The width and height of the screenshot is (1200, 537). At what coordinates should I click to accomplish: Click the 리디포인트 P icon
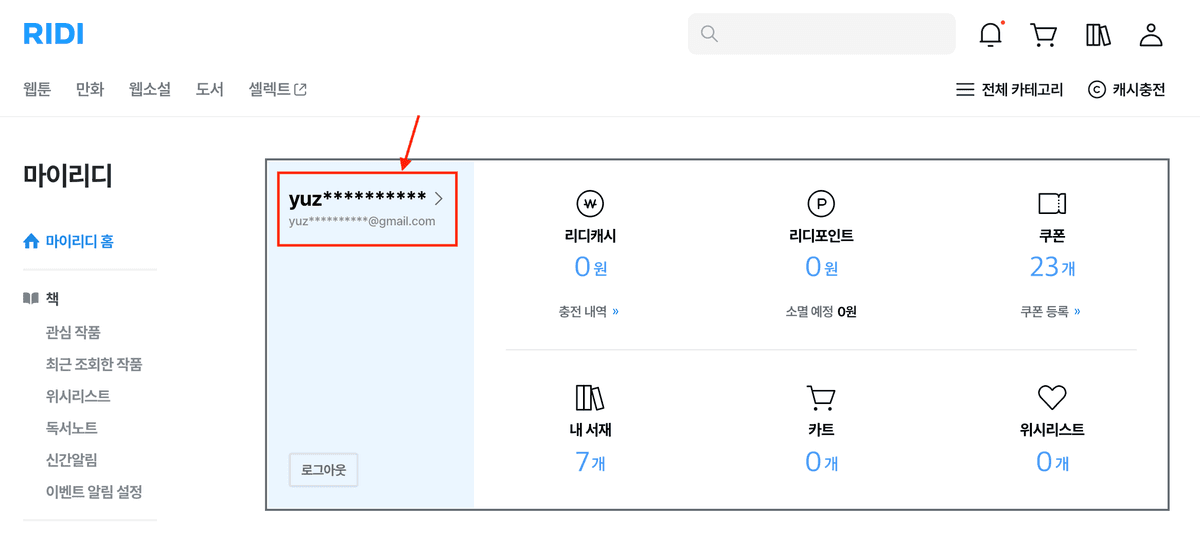click(821, 204)
